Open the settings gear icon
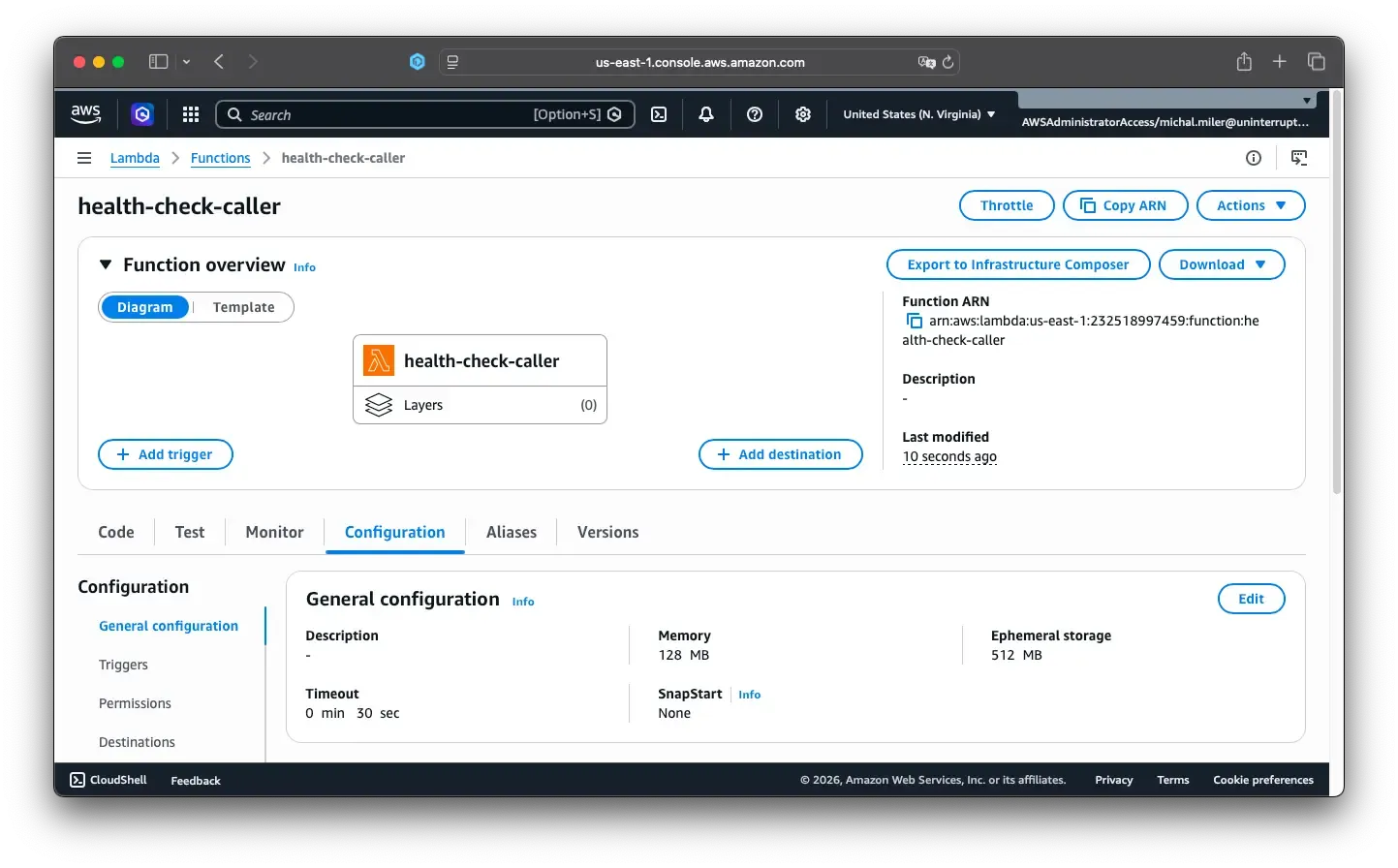 click(x=803, y=114)
